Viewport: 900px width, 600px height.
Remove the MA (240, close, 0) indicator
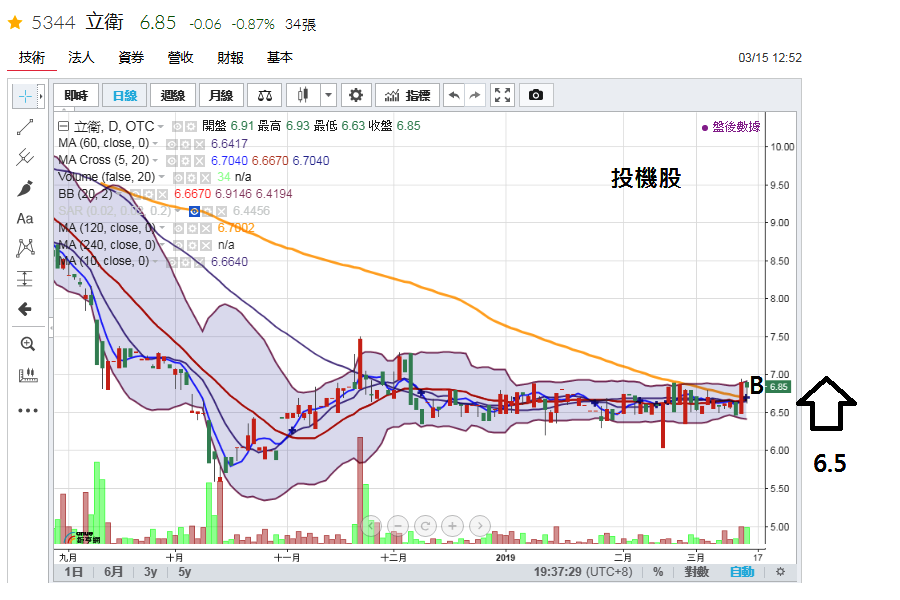click(205, 246)
